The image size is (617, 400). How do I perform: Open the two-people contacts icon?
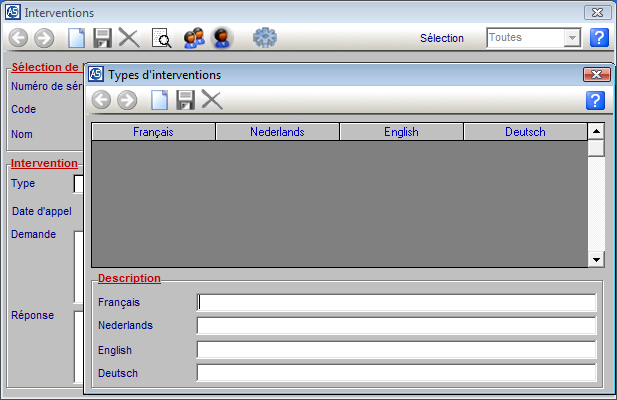(x=194, y=38)
